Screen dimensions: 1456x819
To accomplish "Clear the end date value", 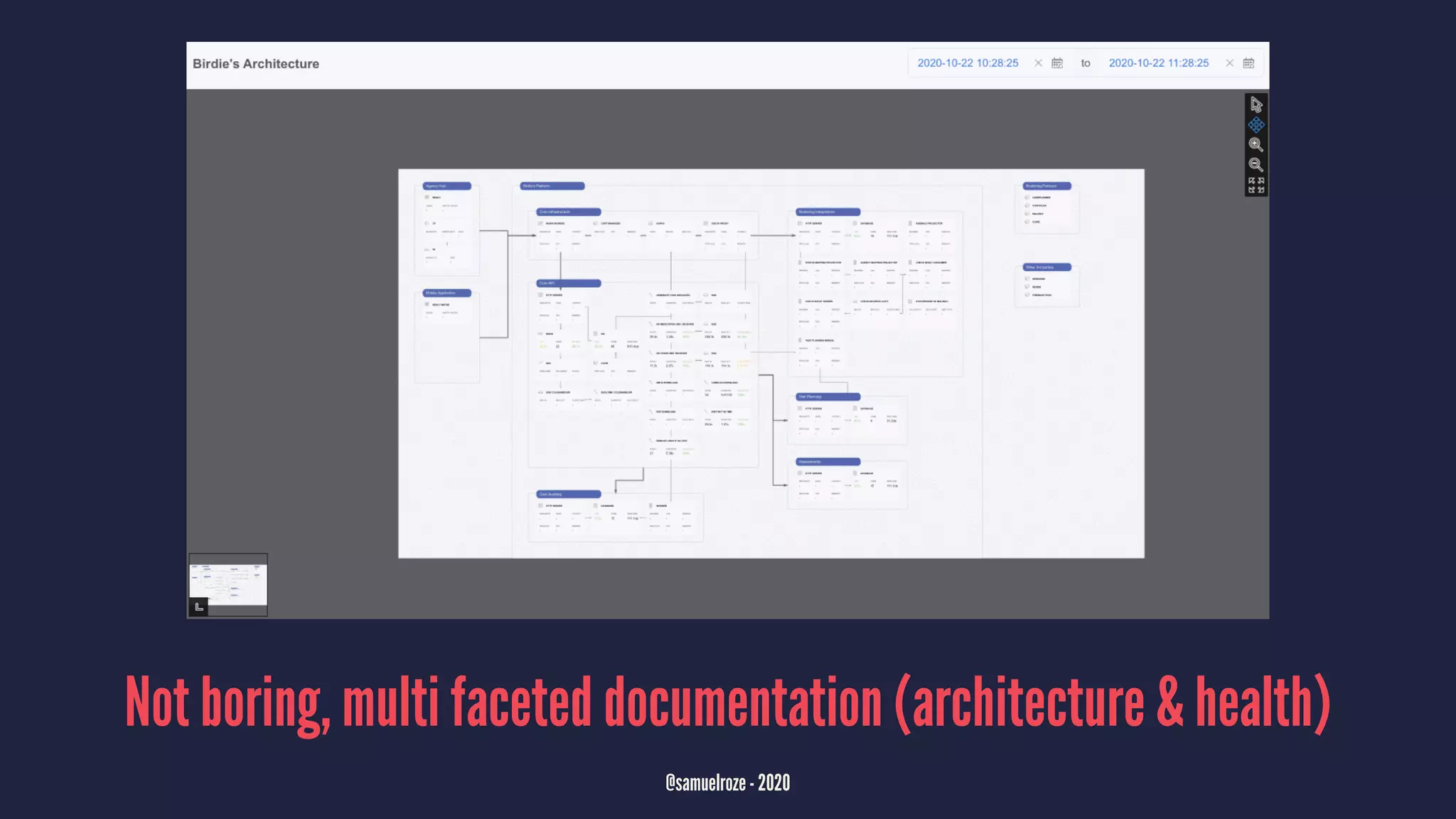I will tap(1229, 63).
